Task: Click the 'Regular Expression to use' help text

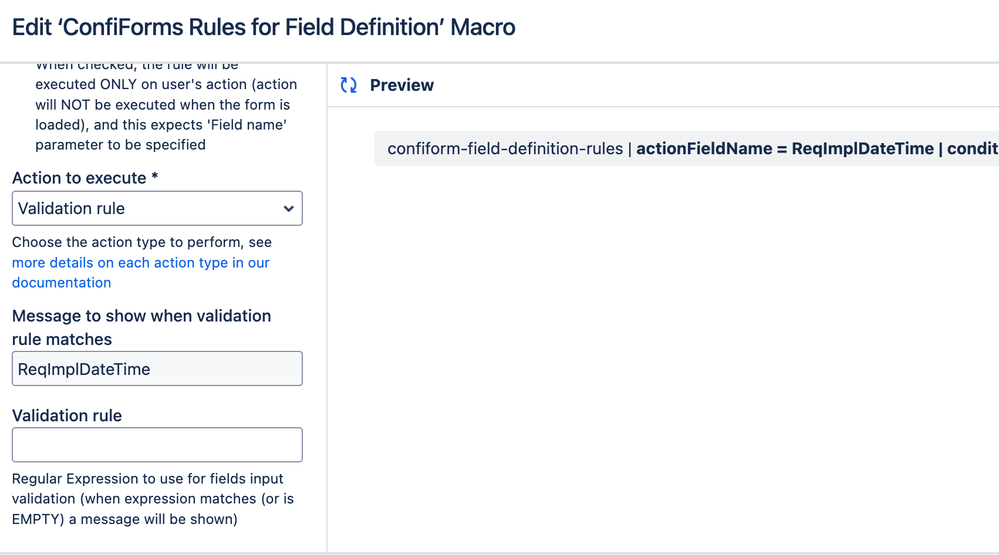Action: tap(147, 479)
